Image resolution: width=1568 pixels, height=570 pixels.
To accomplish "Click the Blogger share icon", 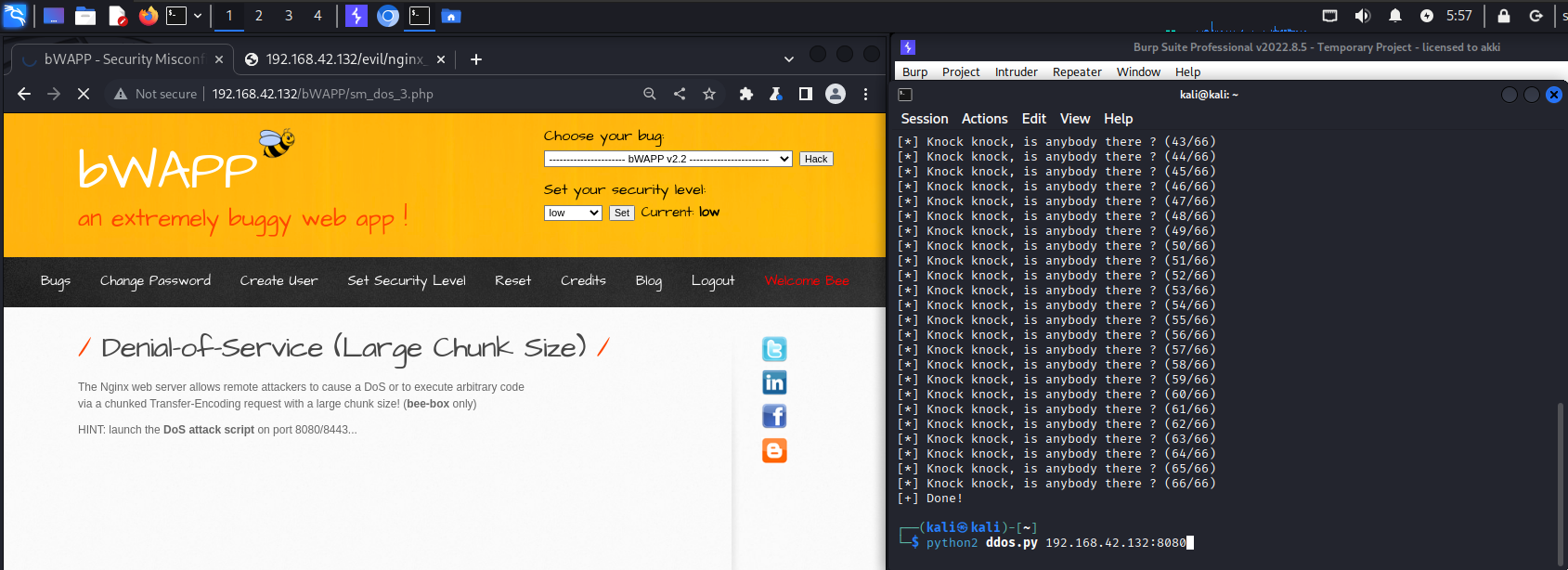I will coord(773,450).
